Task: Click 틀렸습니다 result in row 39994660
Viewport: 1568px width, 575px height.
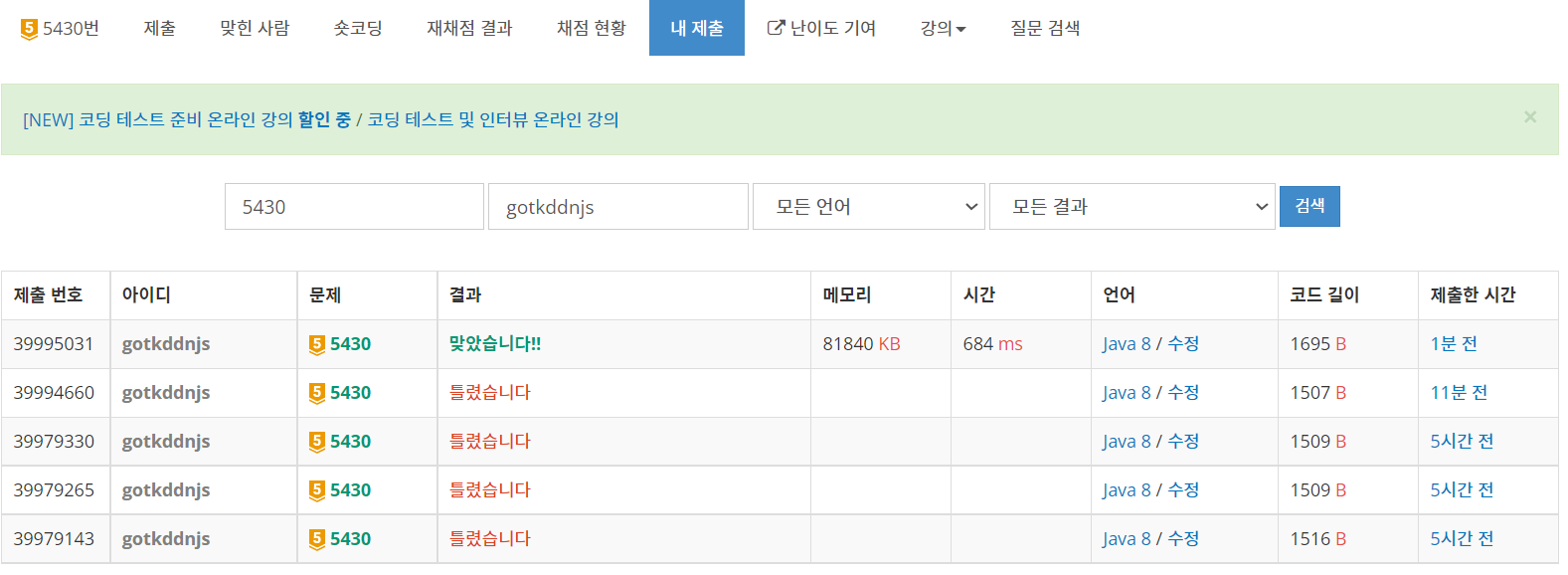Action: click(490, 393)
